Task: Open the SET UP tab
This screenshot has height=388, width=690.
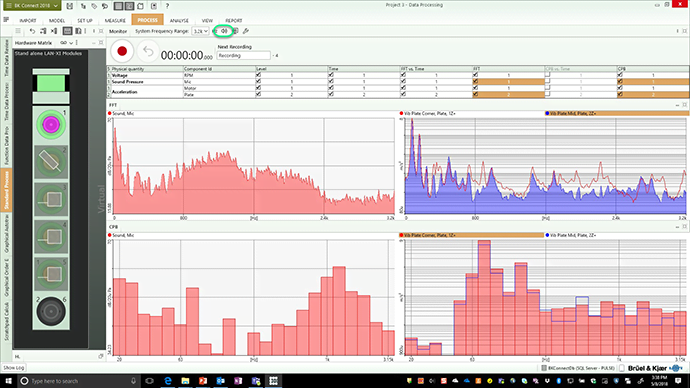Action: [85, 21]
